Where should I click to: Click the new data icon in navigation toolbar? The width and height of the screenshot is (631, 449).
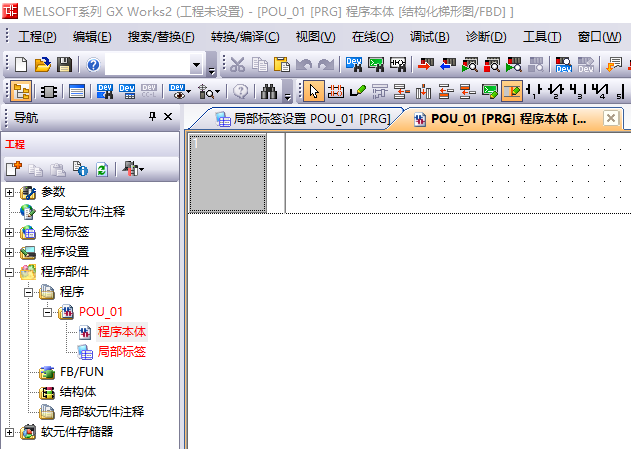click(13, 169)
